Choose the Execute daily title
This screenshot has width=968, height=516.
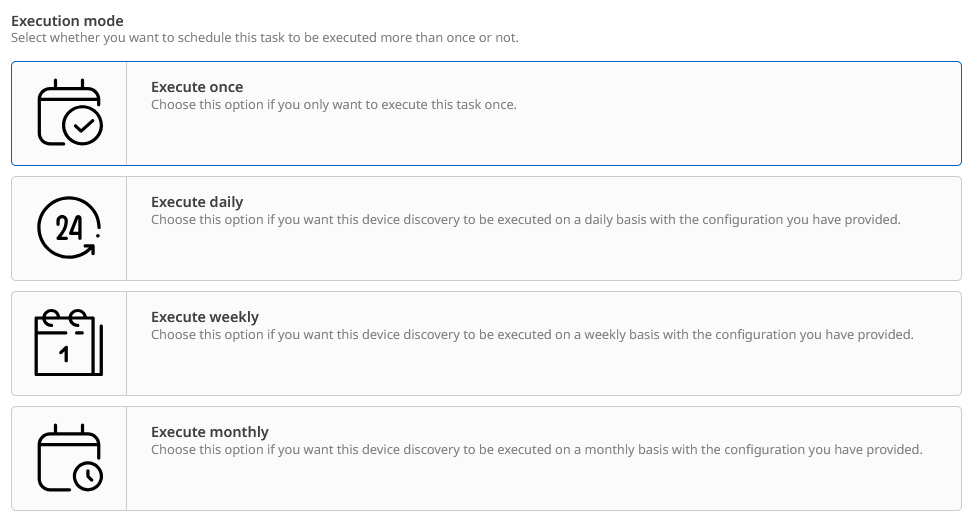pos(197,202)
